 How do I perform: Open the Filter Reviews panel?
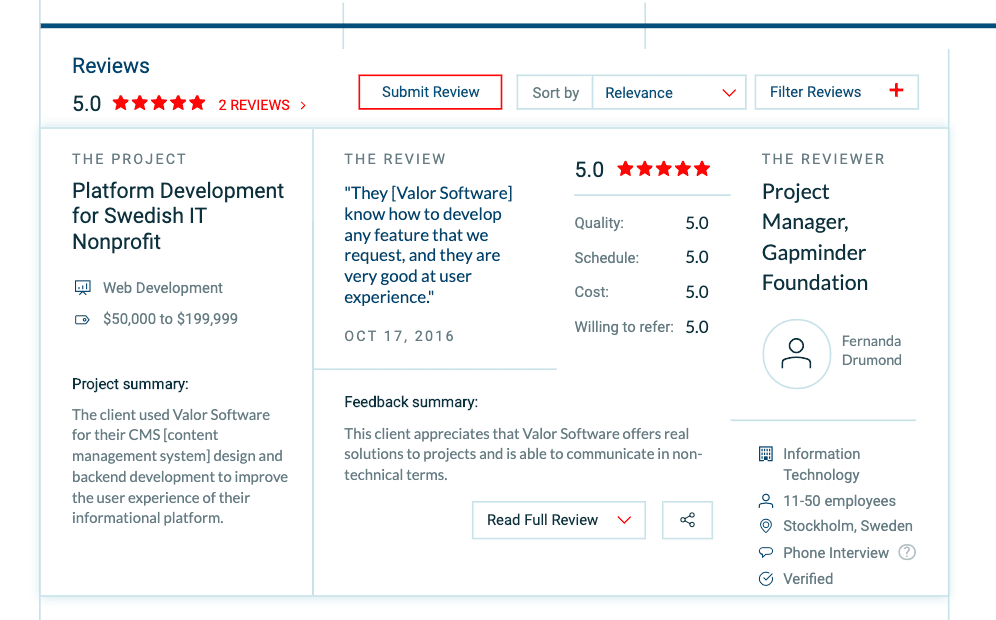tap(816, 92)
